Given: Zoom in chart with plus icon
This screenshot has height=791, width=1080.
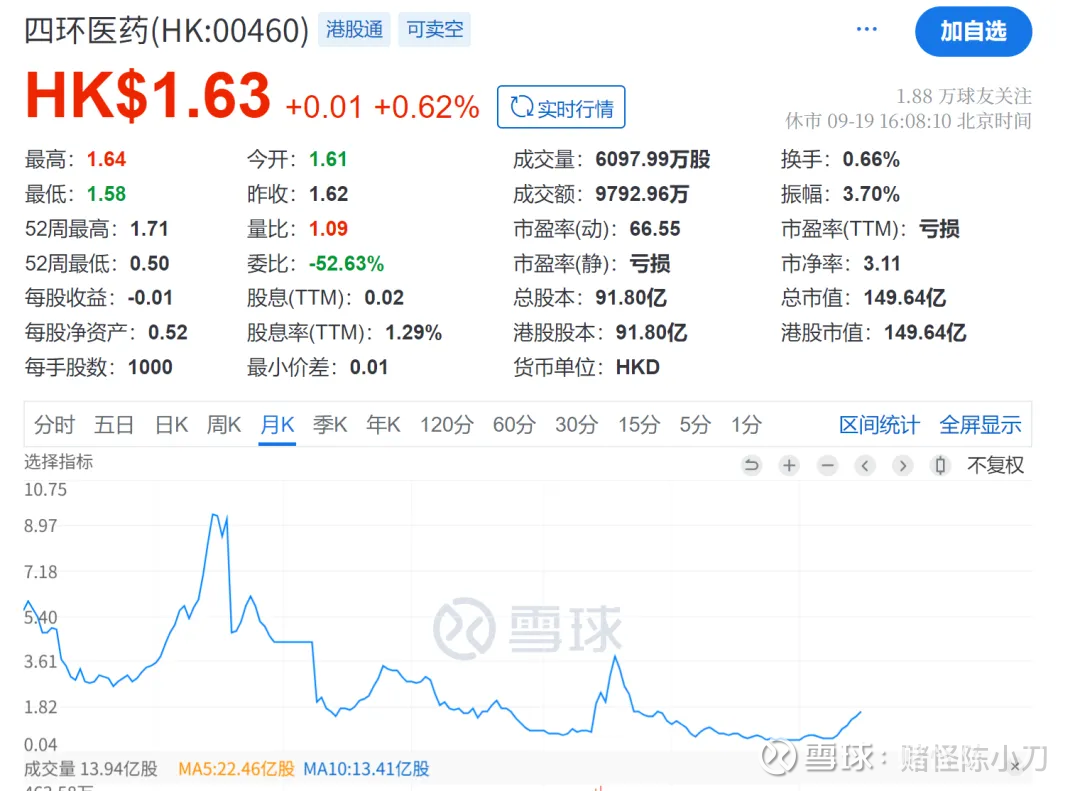Looking at the screenshot, I should [789, 466].
